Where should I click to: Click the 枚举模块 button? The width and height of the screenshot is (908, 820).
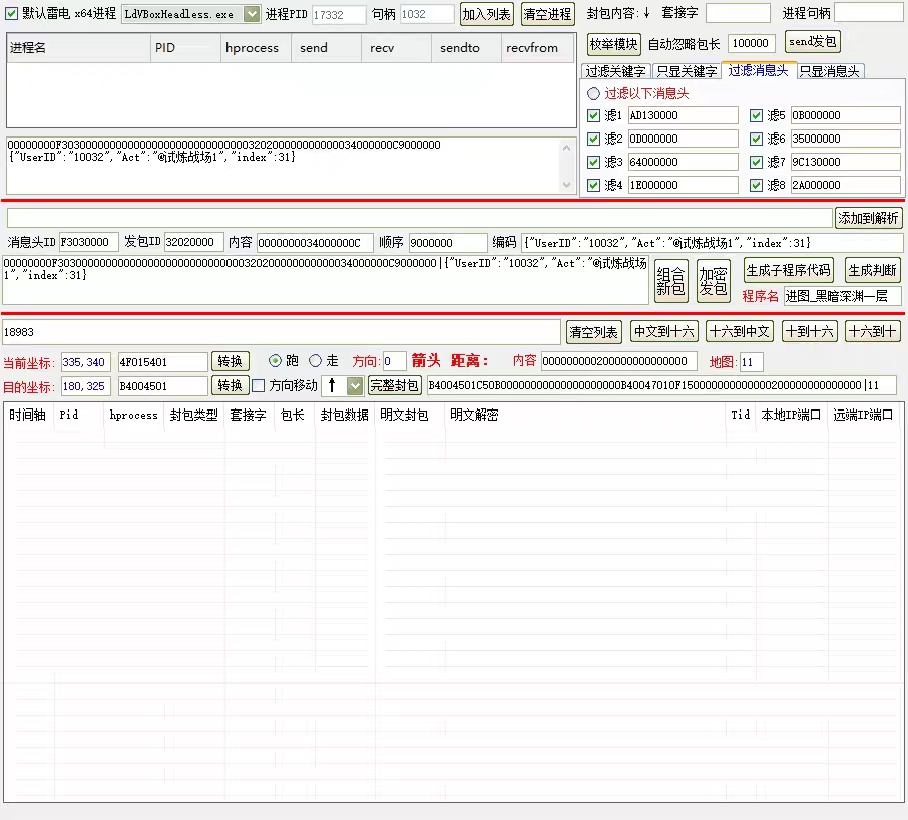(613, 44)
